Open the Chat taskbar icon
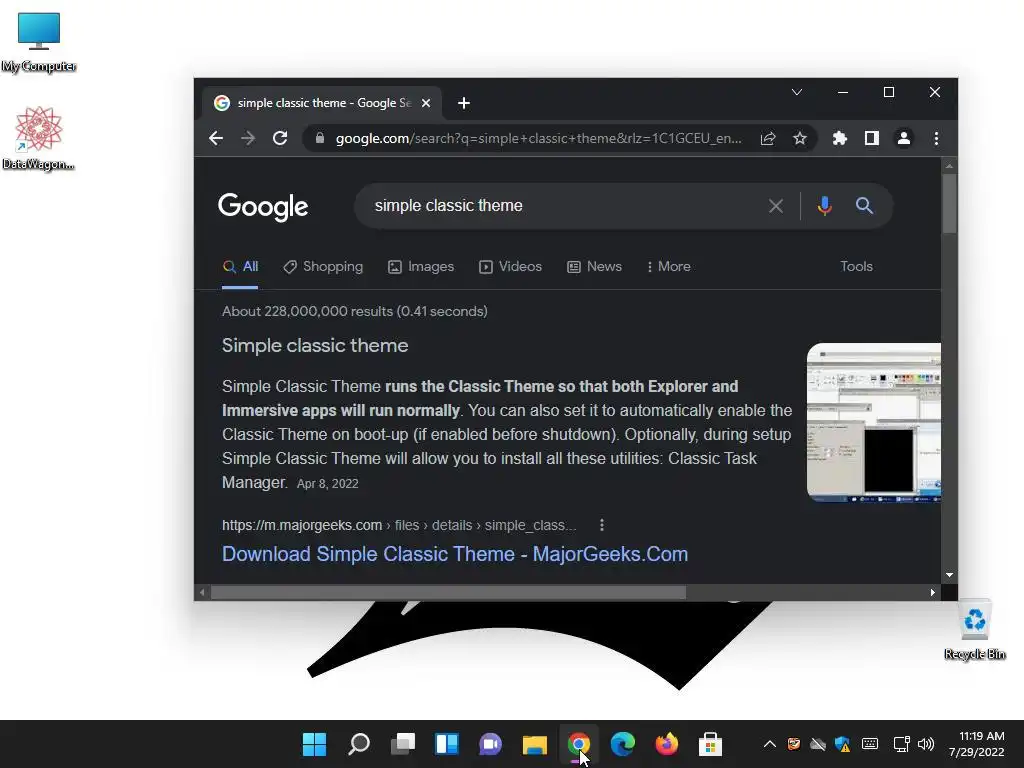 490,744
